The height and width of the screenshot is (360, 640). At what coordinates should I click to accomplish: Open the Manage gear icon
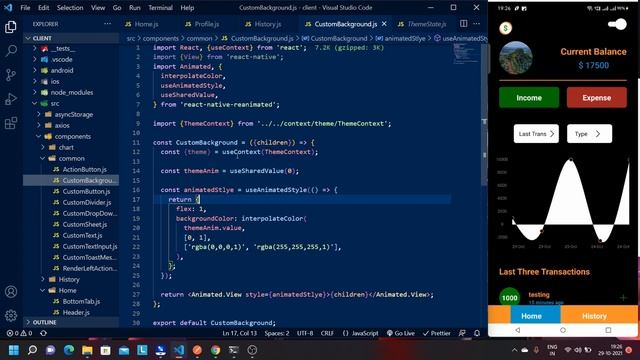tap(11, 315)
